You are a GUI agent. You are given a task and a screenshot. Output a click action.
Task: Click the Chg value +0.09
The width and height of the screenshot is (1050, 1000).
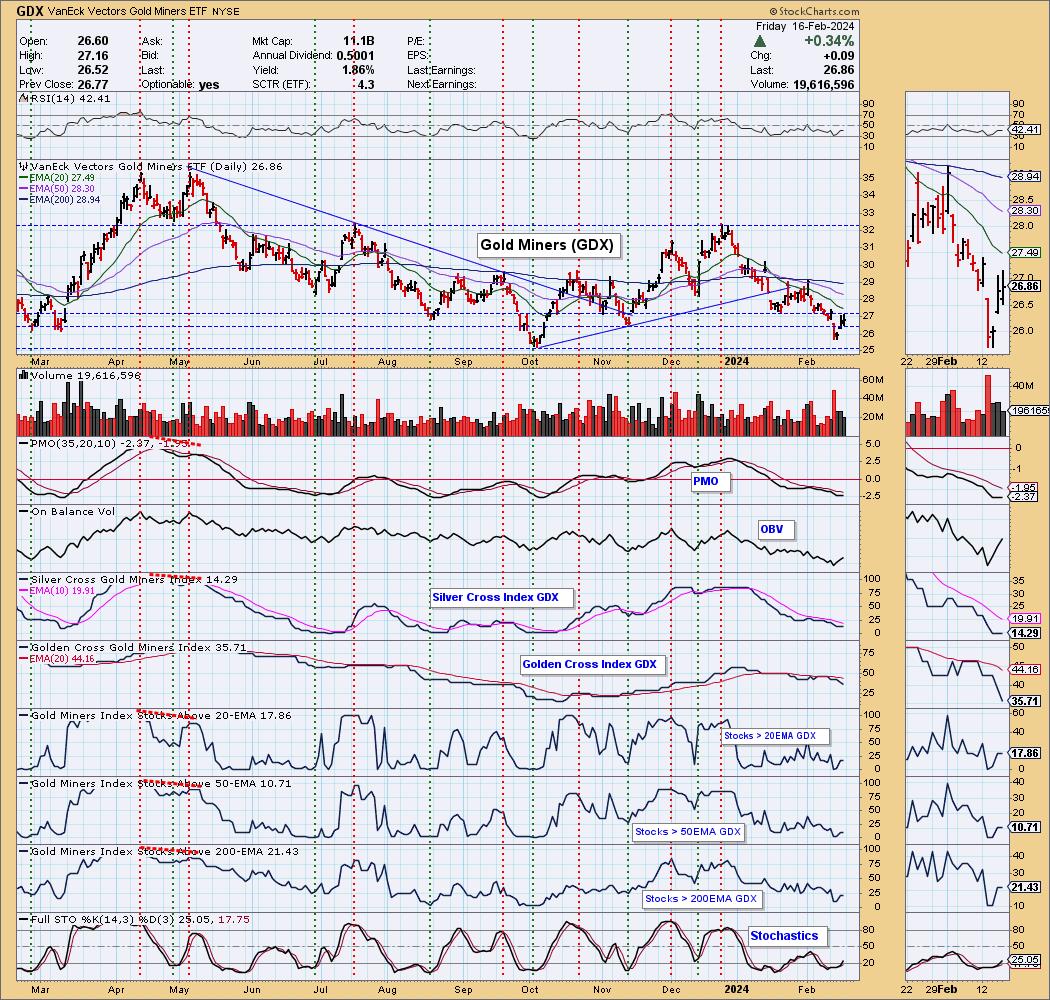838,56
